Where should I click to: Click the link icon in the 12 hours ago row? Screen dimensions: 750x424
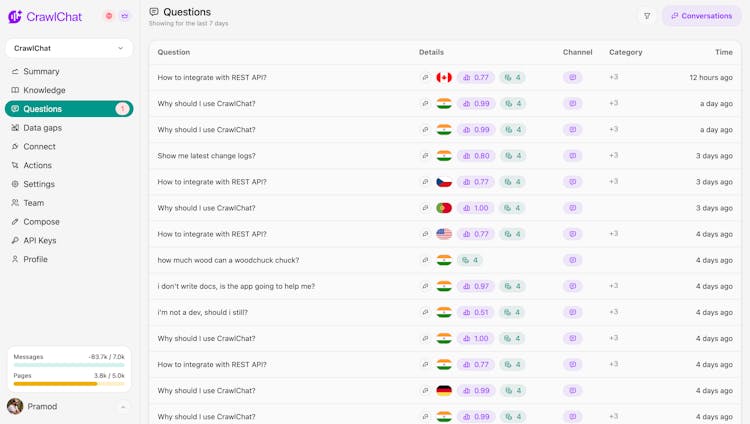tap(426, 78)
